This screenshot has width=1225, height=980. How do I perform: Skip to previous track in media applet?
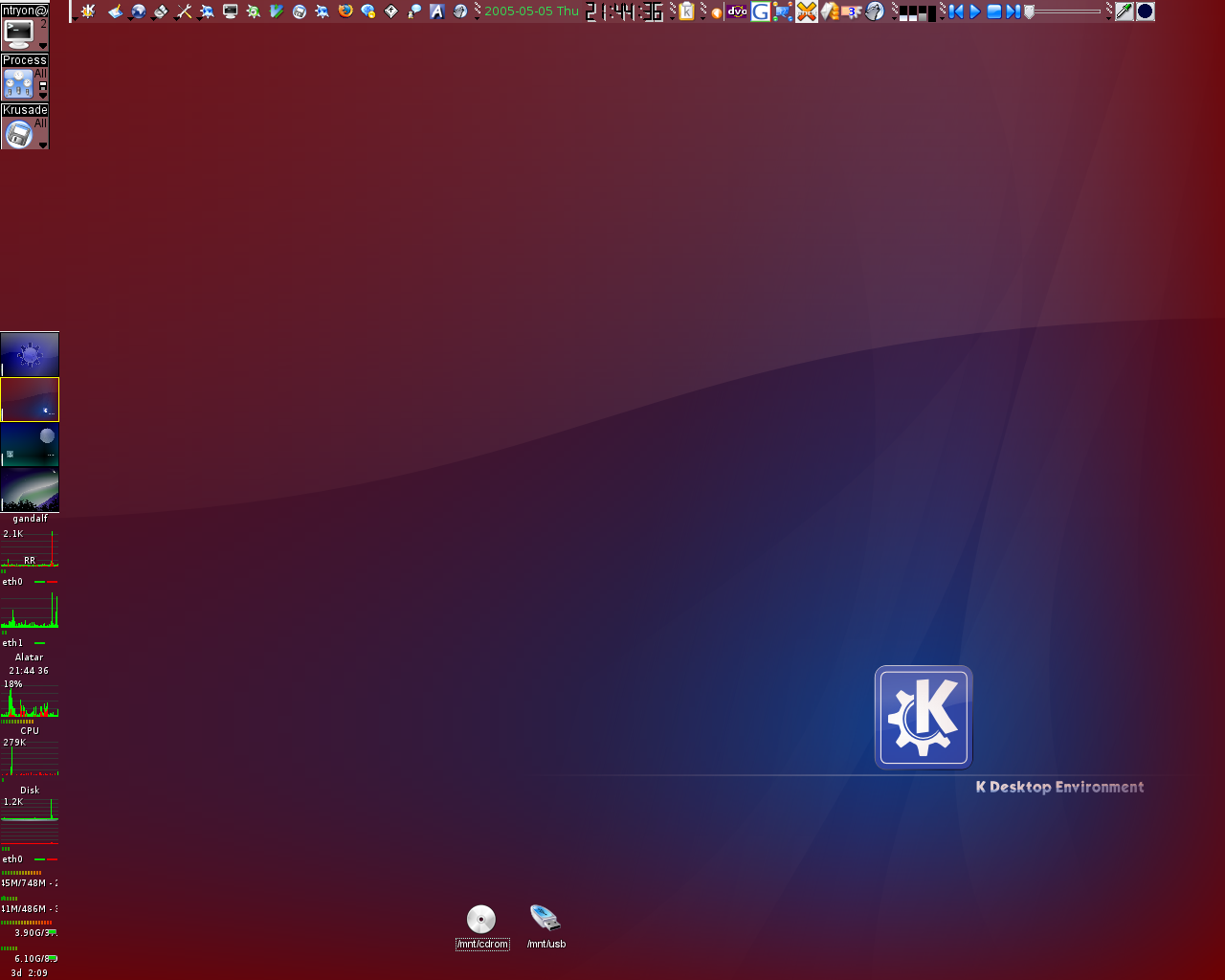955,11
